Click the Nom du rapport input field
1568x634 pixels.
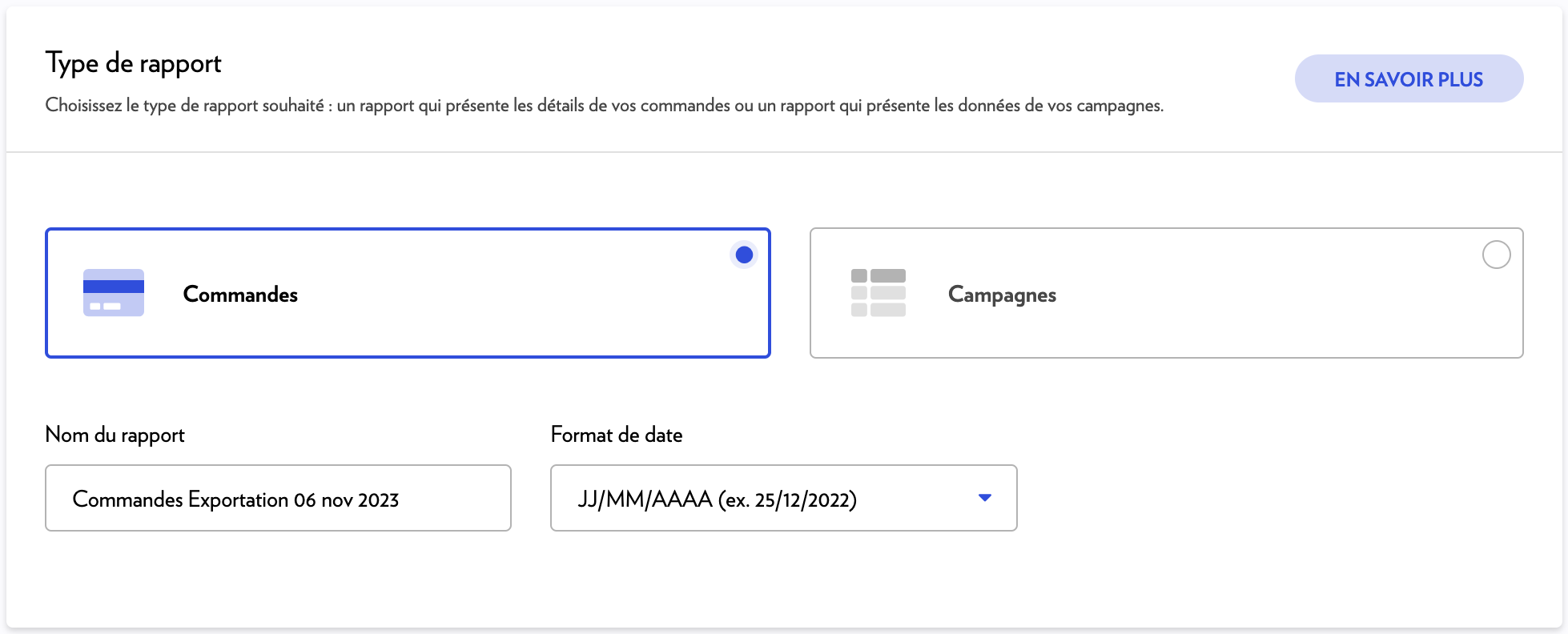[278, 497]
